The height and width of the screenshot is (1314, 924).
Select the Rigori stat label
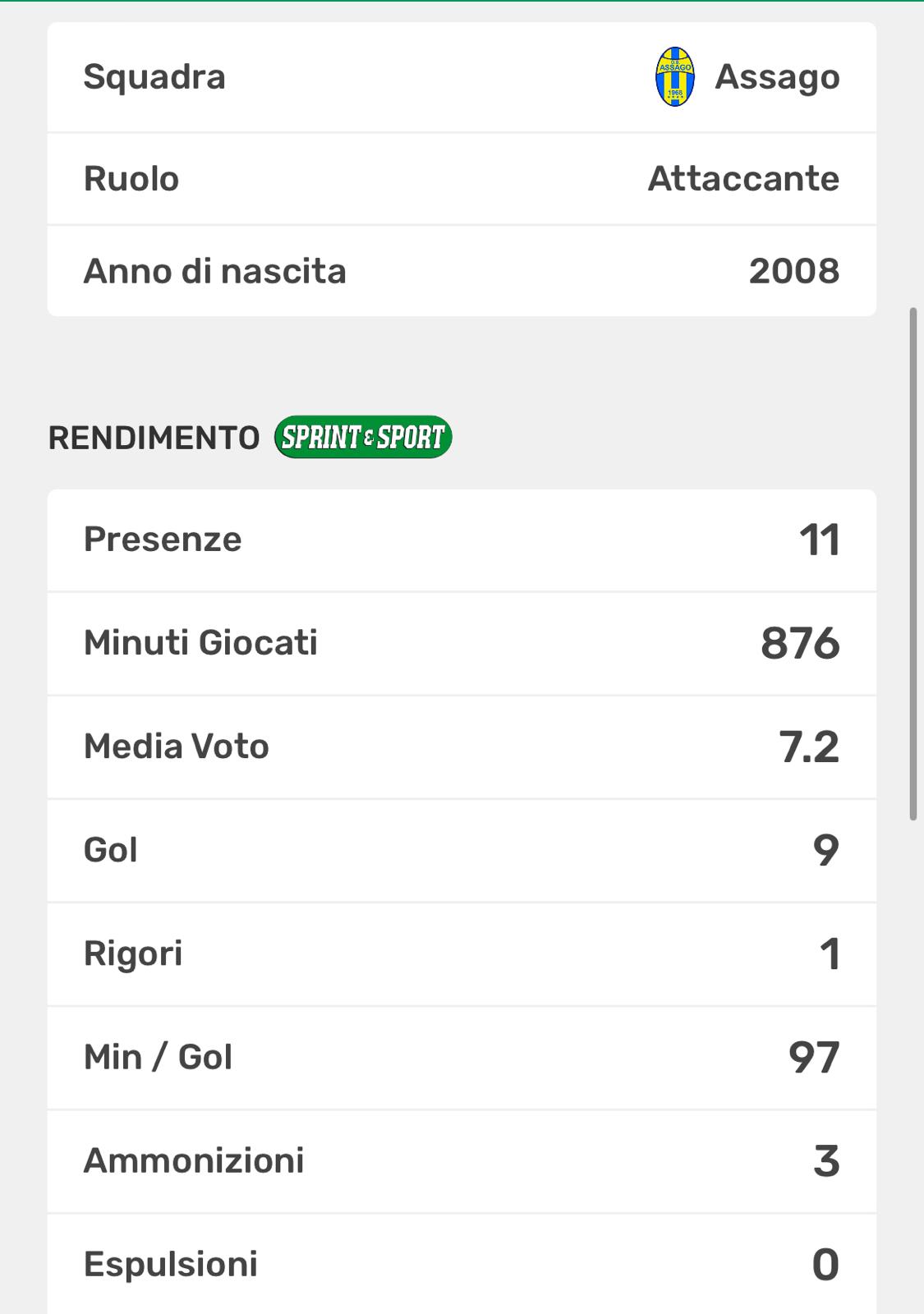coord(133,953)
